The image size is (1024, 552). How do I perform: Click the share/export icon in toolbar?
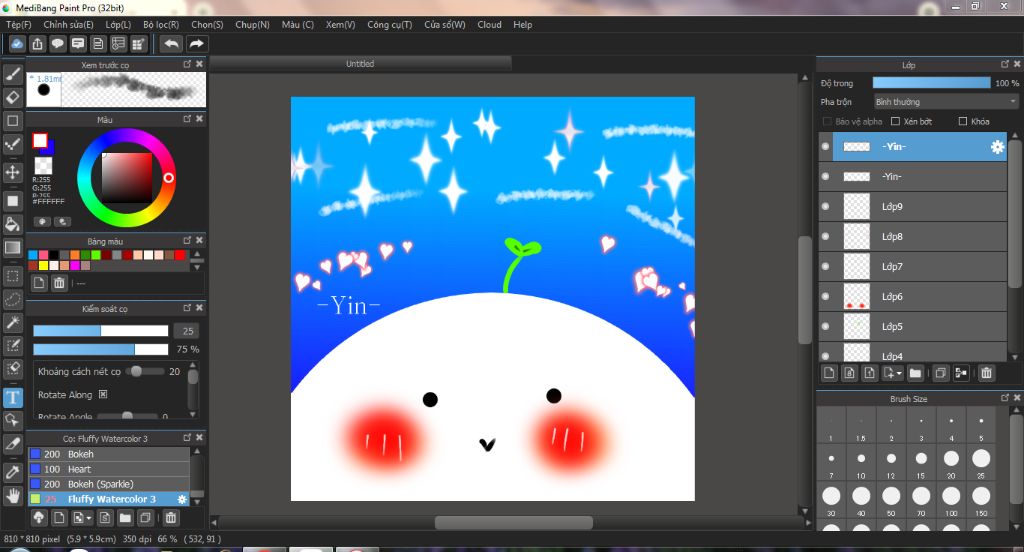pyautogui.click(x=37, y=44)
